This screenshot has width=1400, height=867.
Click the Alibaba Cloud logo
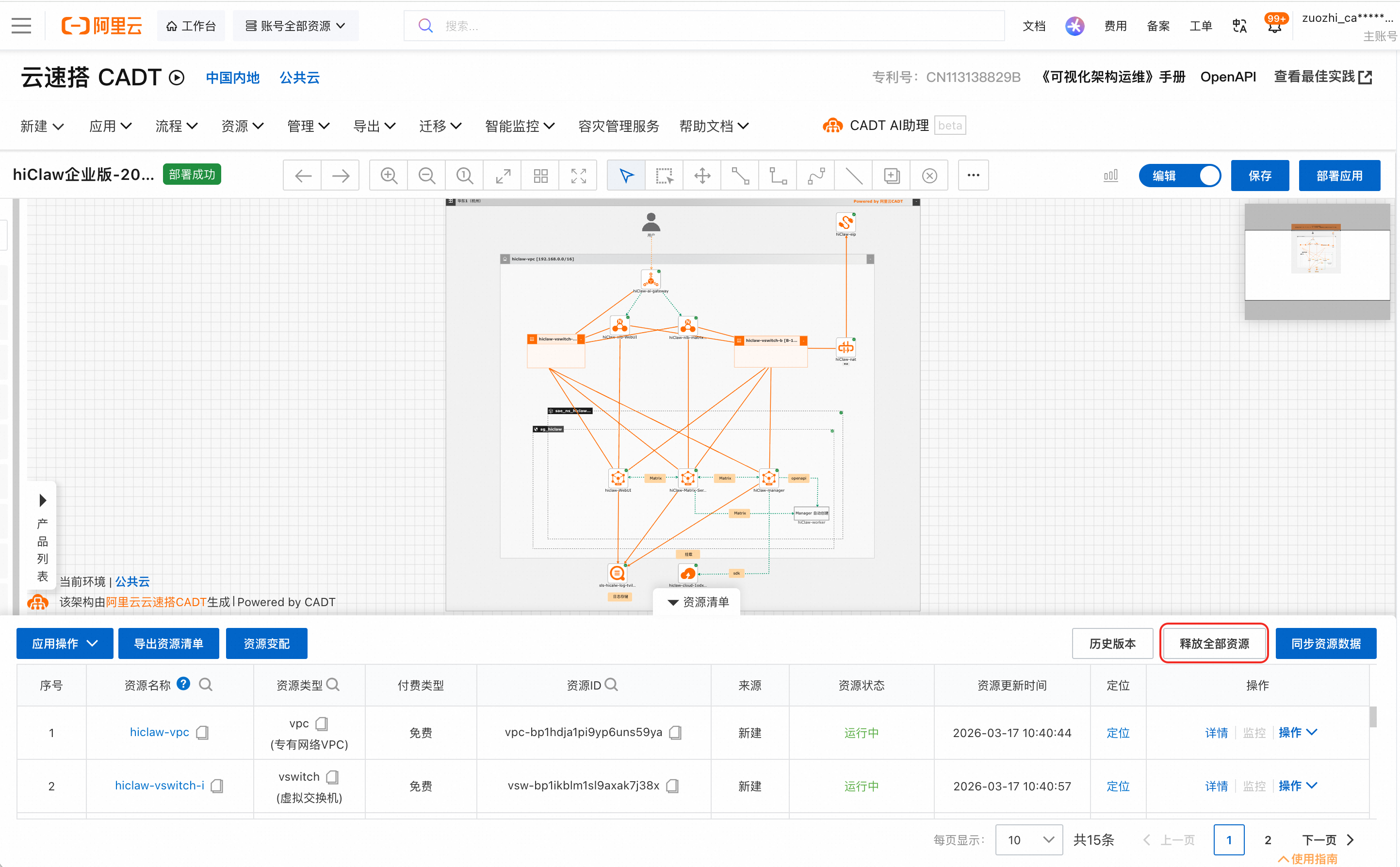click(x=101, y=26)
